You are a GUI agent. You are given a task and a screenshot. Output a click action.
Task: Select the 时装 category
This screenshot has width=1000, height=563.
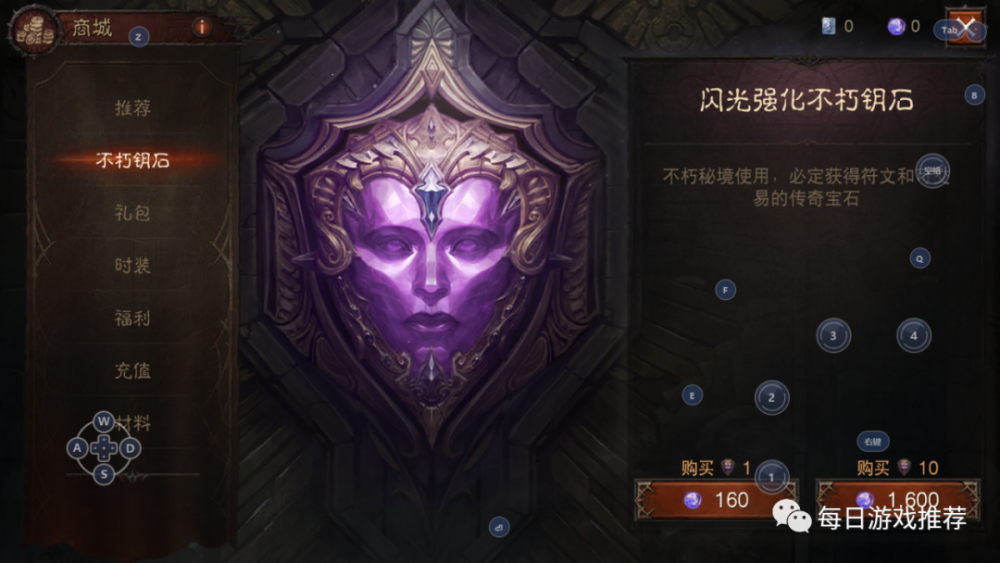(133, 265)
